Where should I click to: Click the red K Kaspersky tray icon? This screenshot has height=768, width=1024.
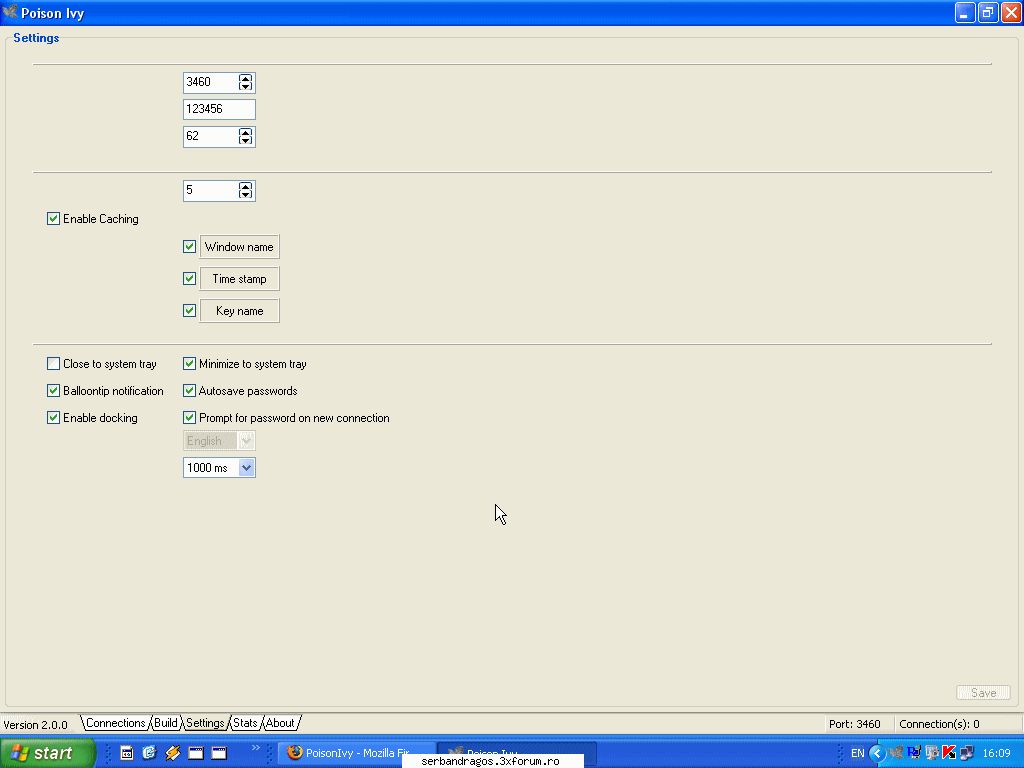click(x=949, y=753)
